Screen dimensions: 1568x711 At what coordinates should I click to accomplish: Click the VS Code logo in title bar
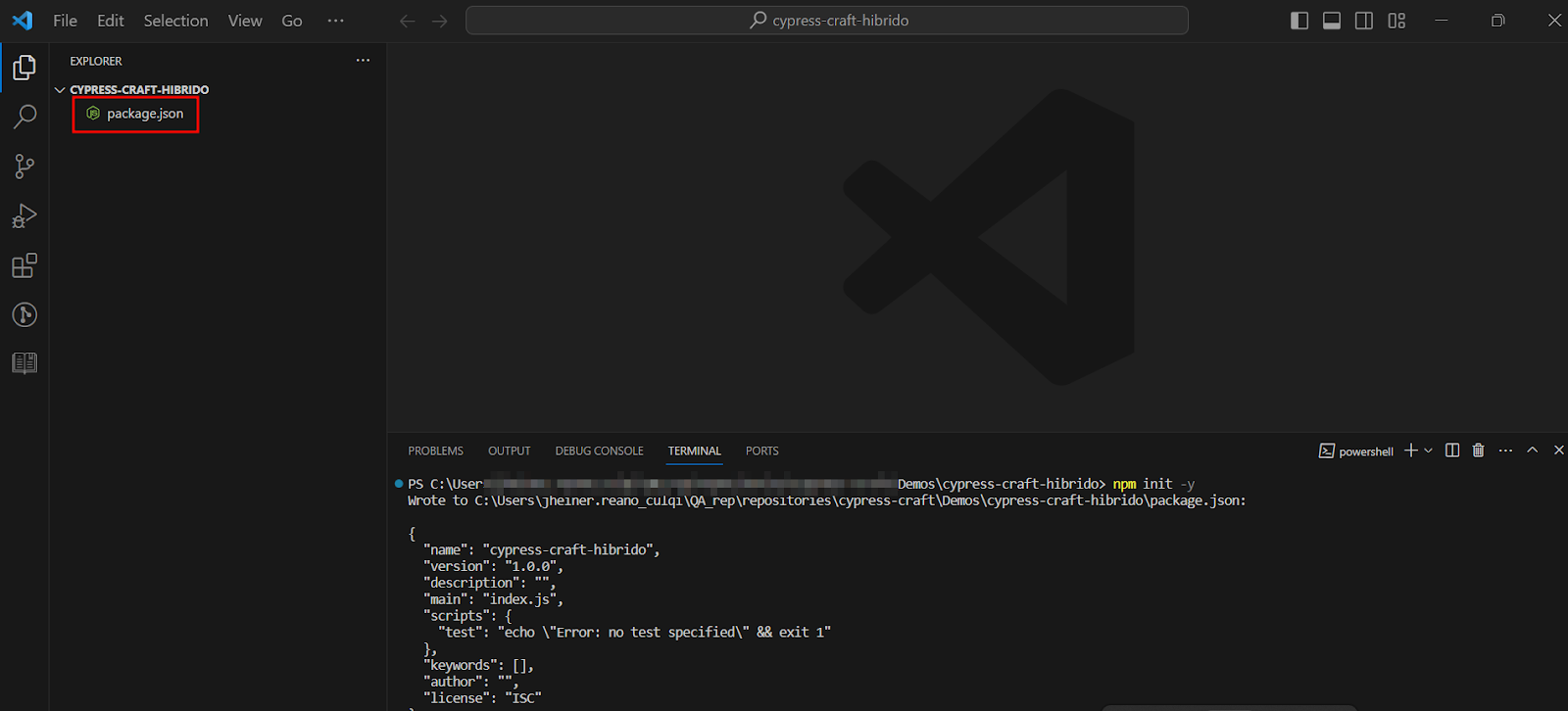pos(22,21)
